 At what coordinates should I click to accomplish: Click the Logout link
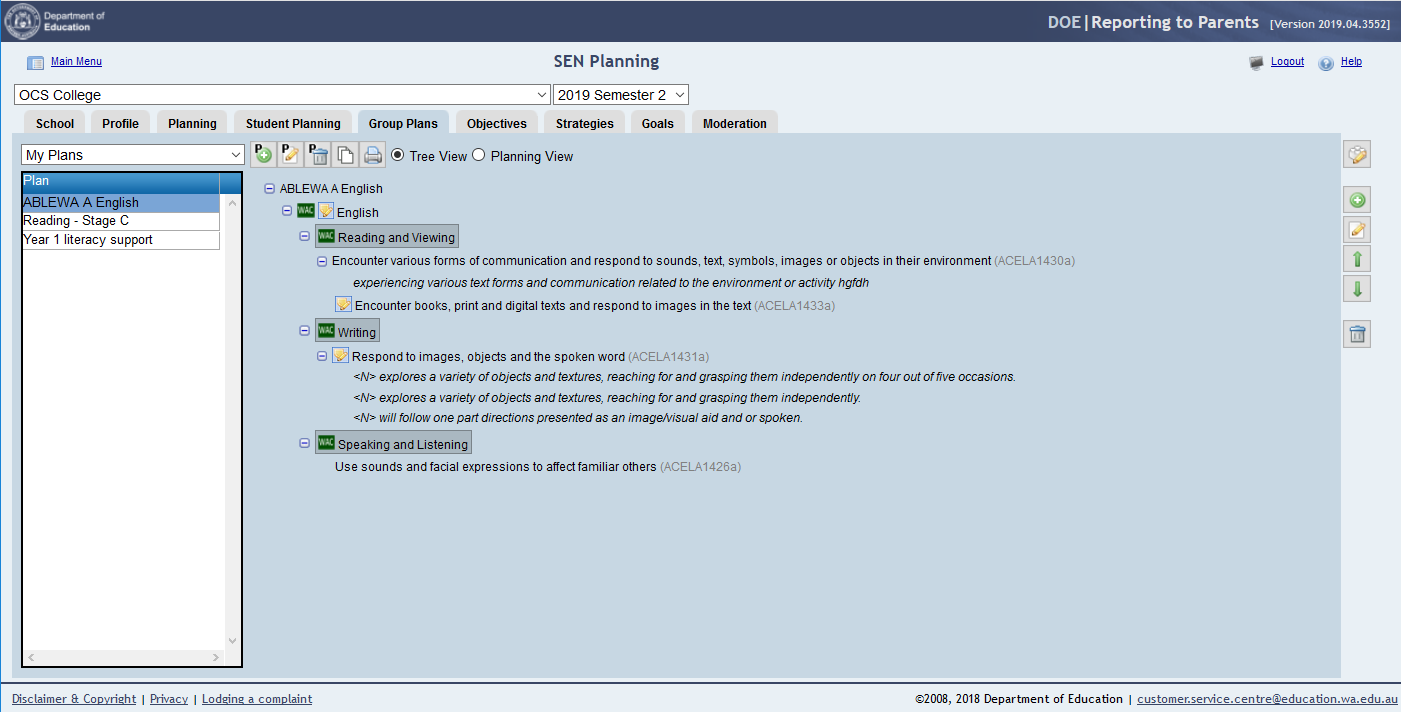(1287, 62)
